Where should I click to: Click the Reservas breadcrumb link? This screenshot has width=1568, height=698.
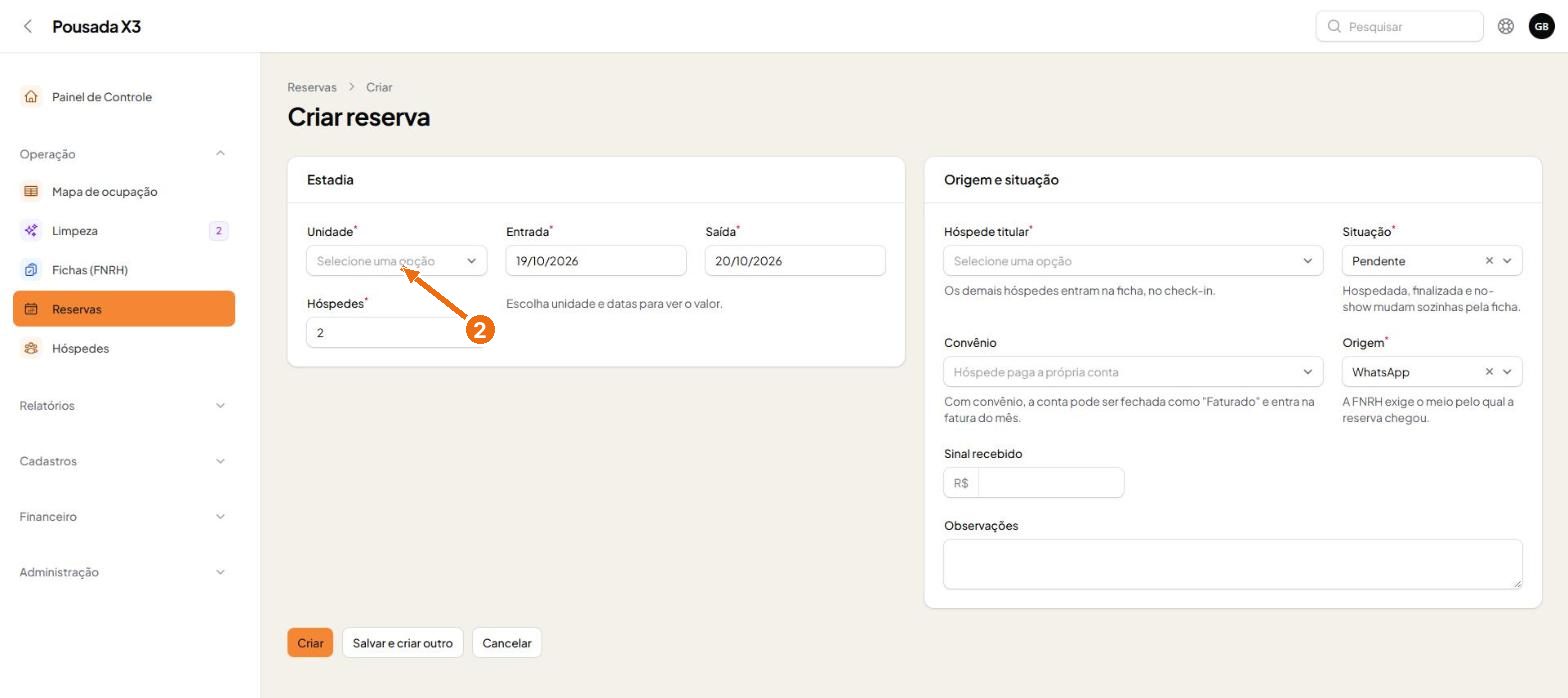[x=312, y=87]
